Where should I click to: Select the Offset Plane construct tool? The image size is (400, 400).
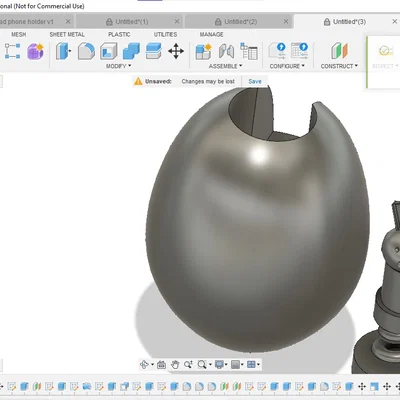click(x=339, y=51)
